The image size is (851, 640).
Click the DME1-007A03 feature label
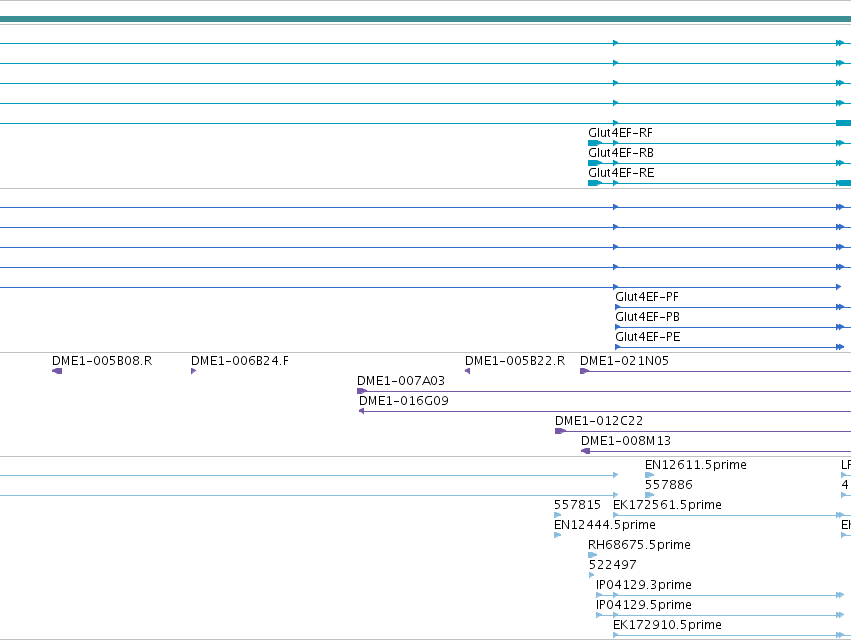[x=401, y=381]
